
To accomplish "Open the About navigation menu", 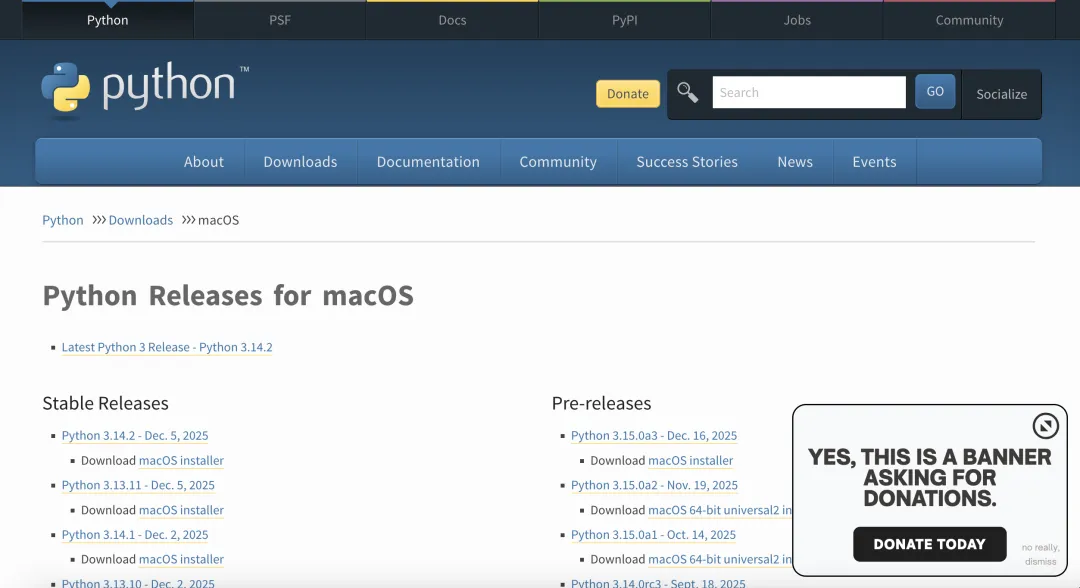I will [x=204, y=162].
